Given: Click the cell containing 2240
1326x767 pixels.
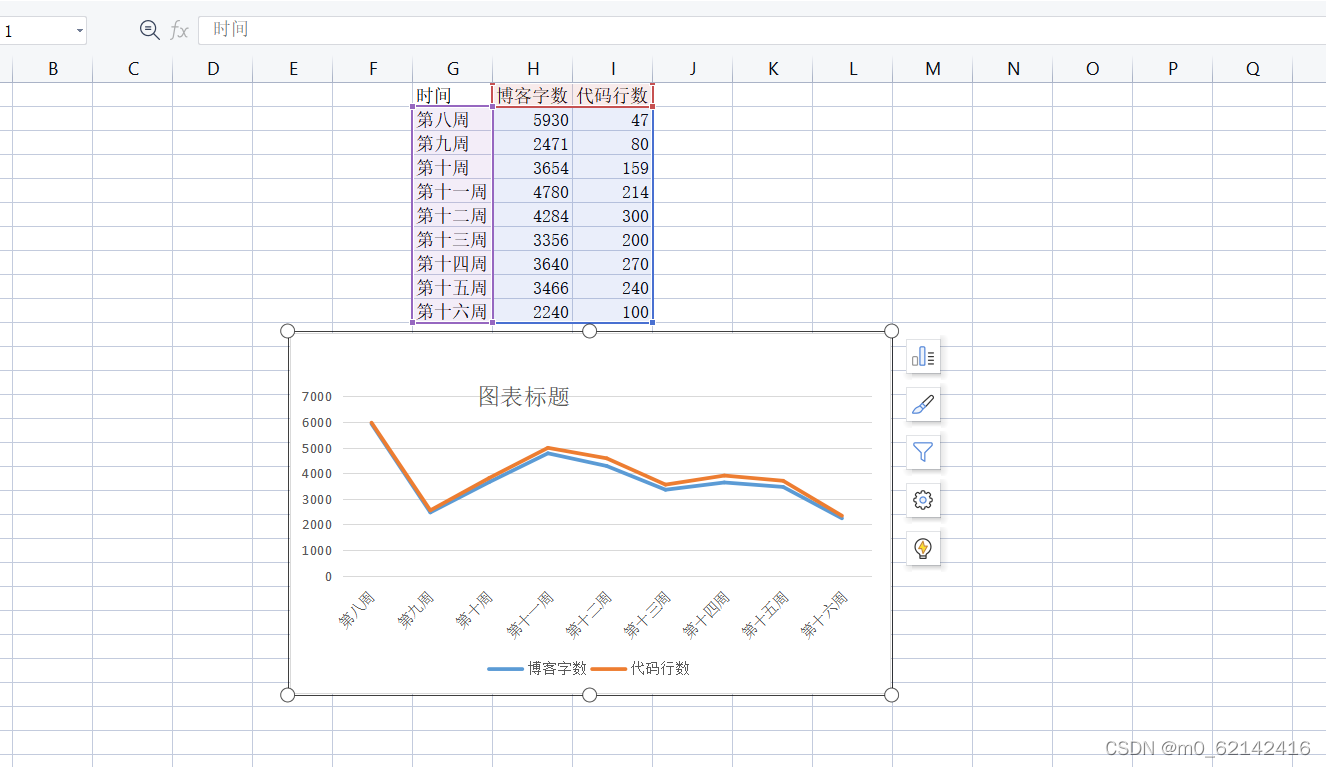Looking at the screenshot, I should pos(533,311).
